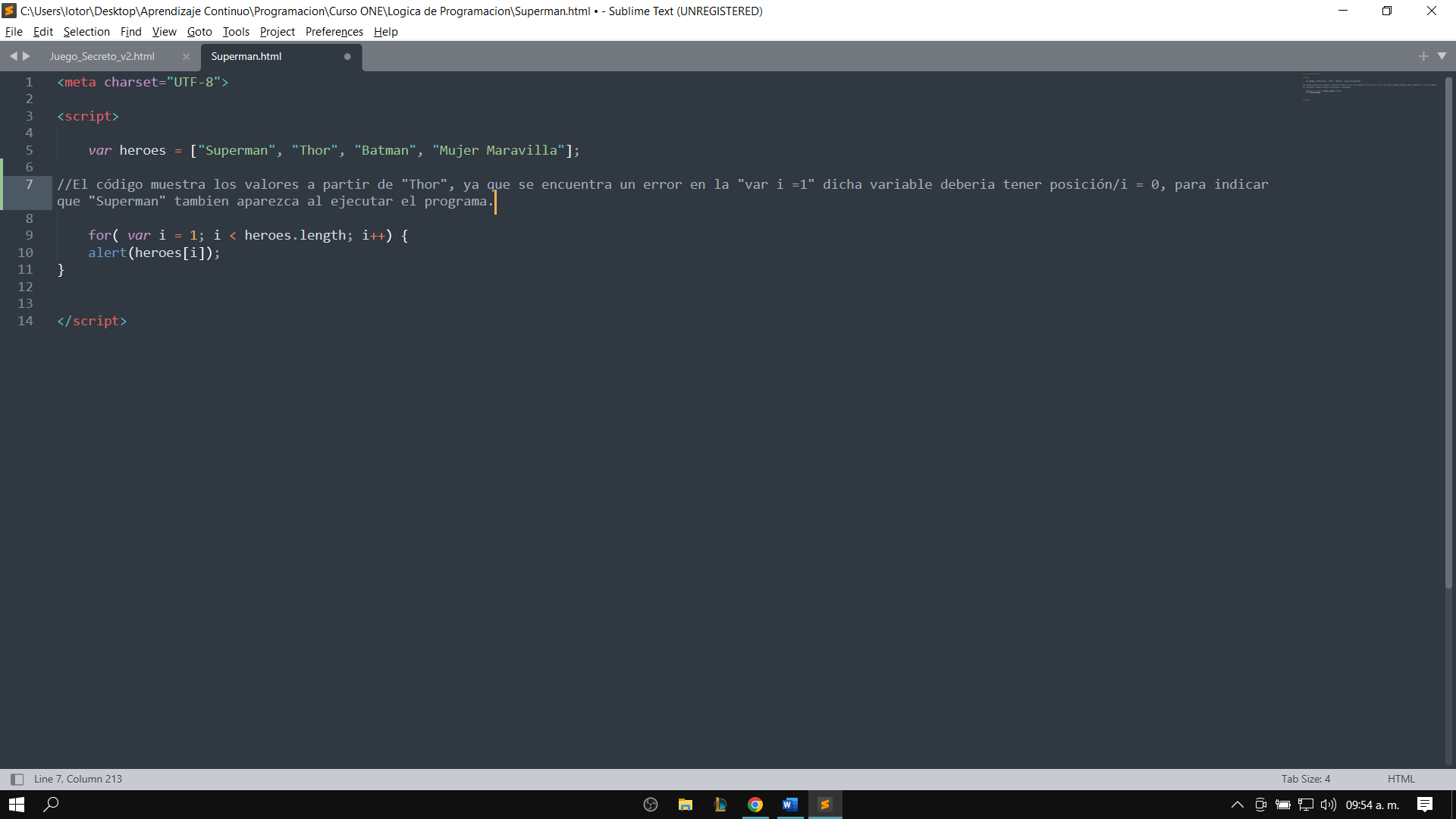Click the "Mujer Maravilla" string
The image size is (1456, 819).
click(499, 150)
